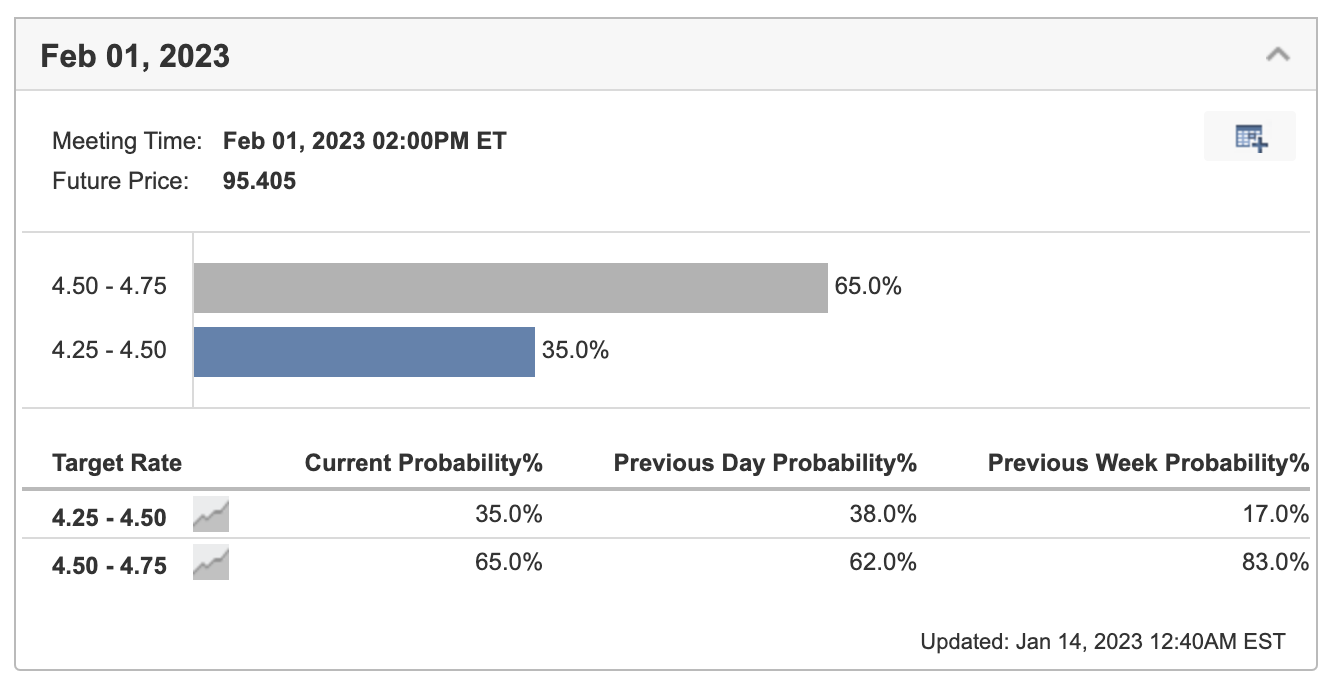Click the add-to-calendar table icon

[1250, 138]
